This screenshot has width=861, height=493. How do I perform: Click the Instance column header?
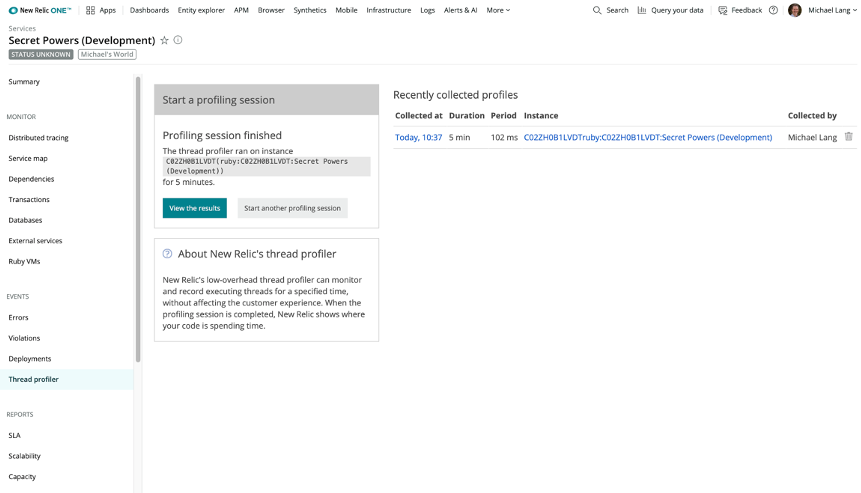[541, 116]
